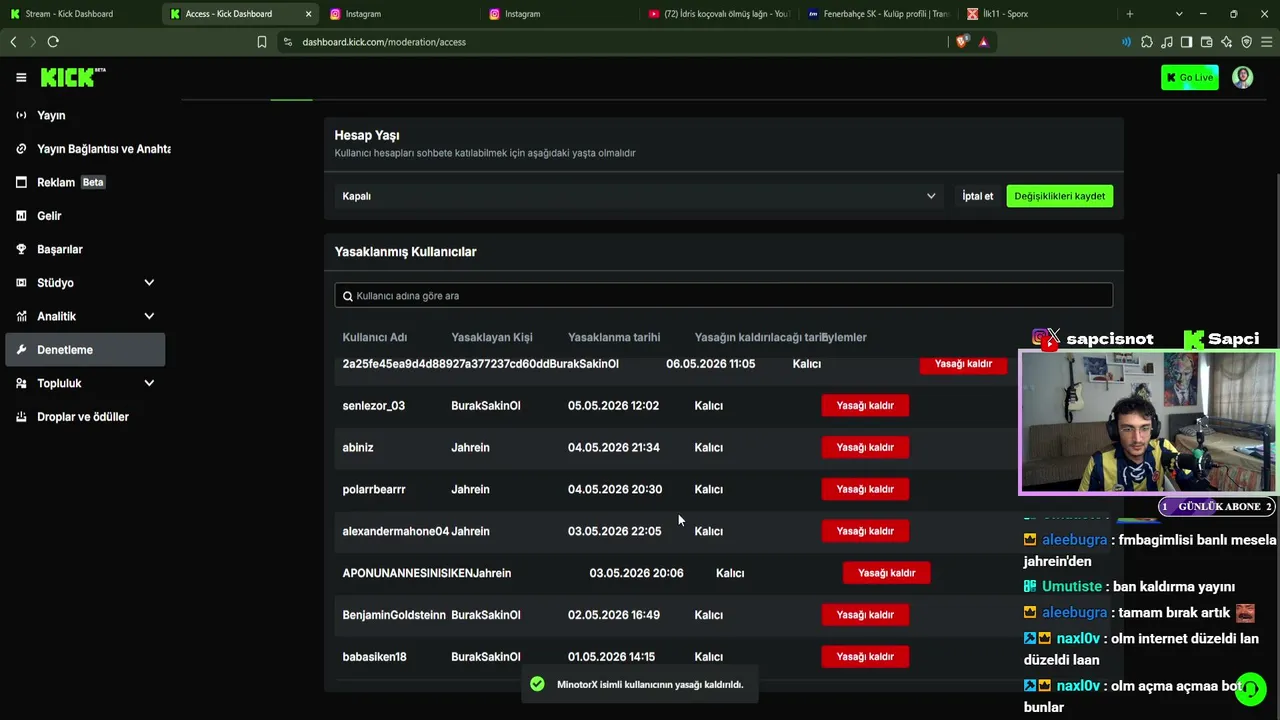Click the Kullanıcı Adı column header
Screen dimensions: 1280x720
(x=375, y=337)
